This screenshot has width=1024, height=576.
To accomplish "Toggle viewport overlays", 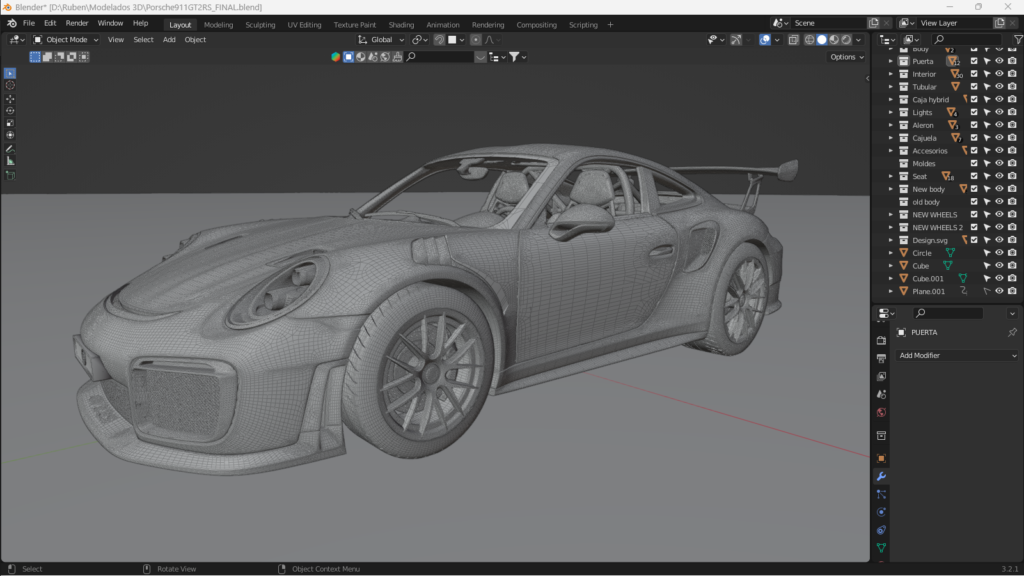I will click(x=765, y=40).
